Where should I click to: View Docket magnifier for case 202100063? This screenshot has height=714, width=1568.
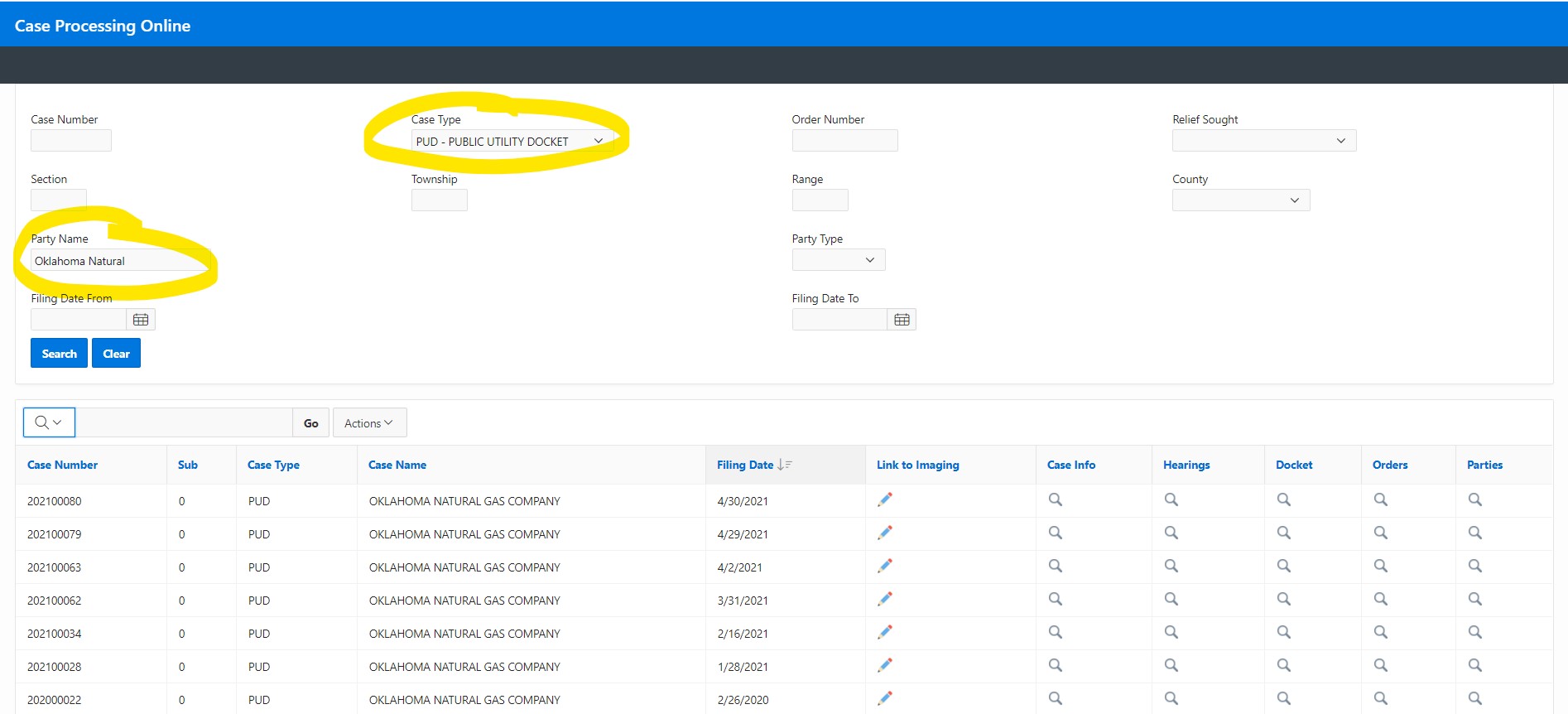click(1284, 566)
